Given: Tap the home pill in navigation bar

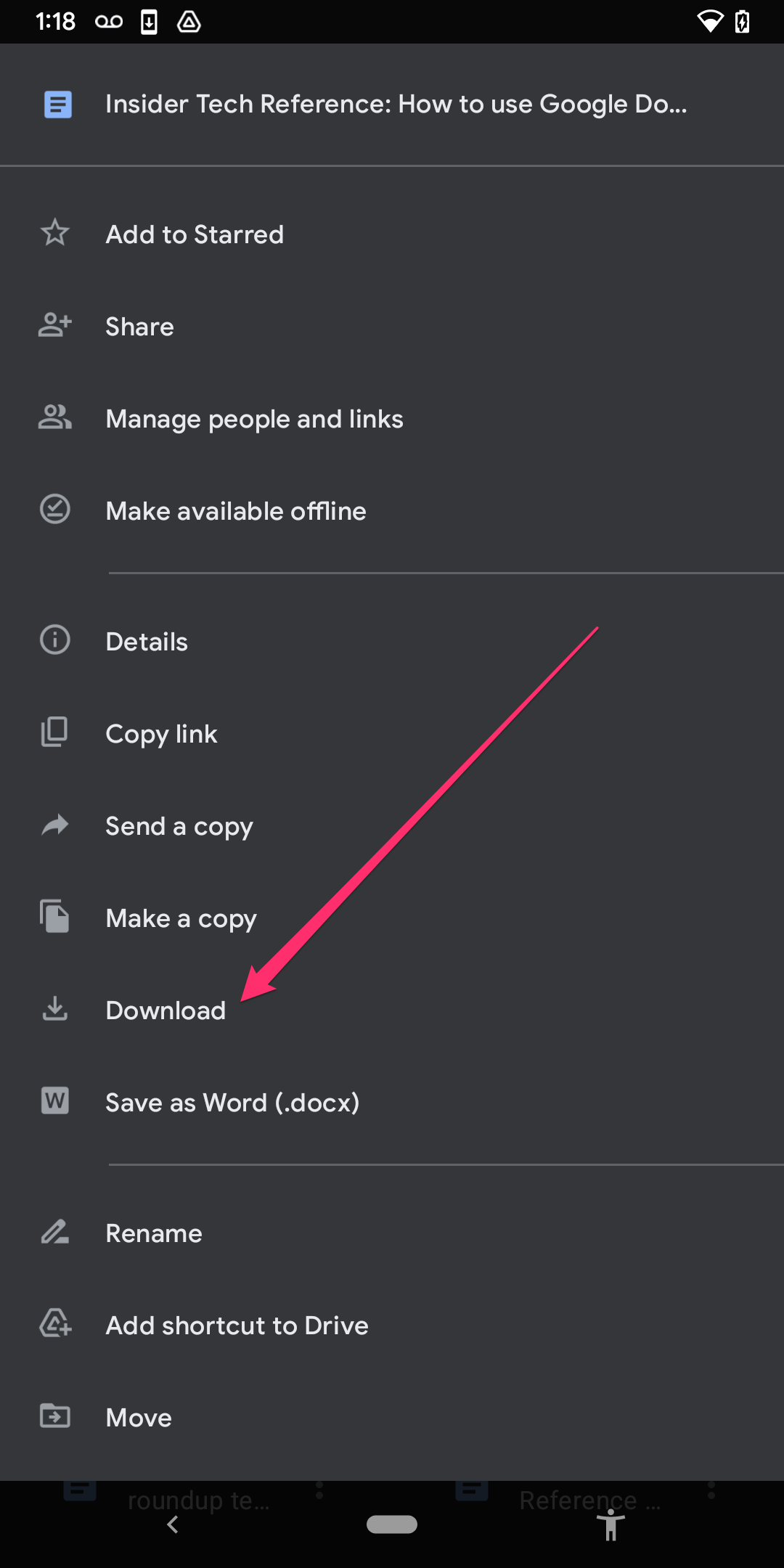Looking at the screenshot, I should pyautogui.click(x=392, y=1524).
